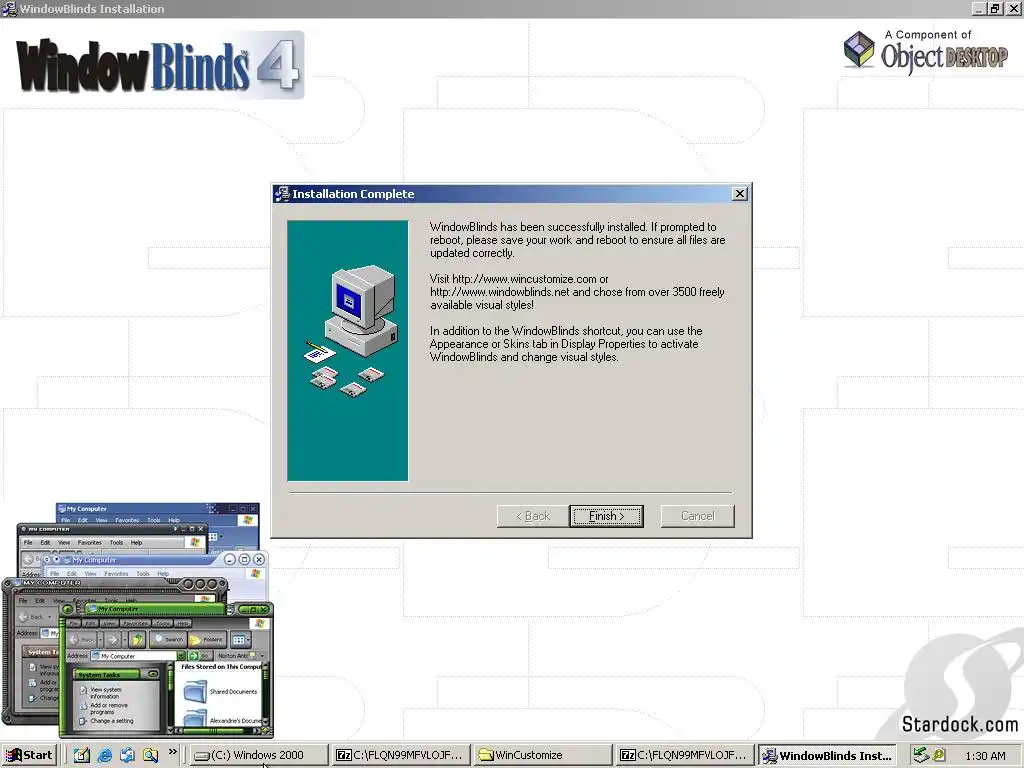Click the installer icon in the Installation Complete title bar

click(x=282, y=193)
